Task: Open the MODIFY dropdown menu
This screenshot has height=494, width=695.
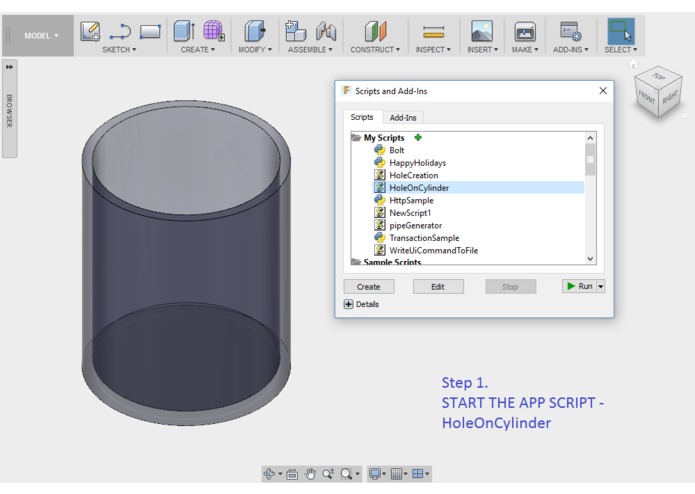Action: tap(255, 50)
